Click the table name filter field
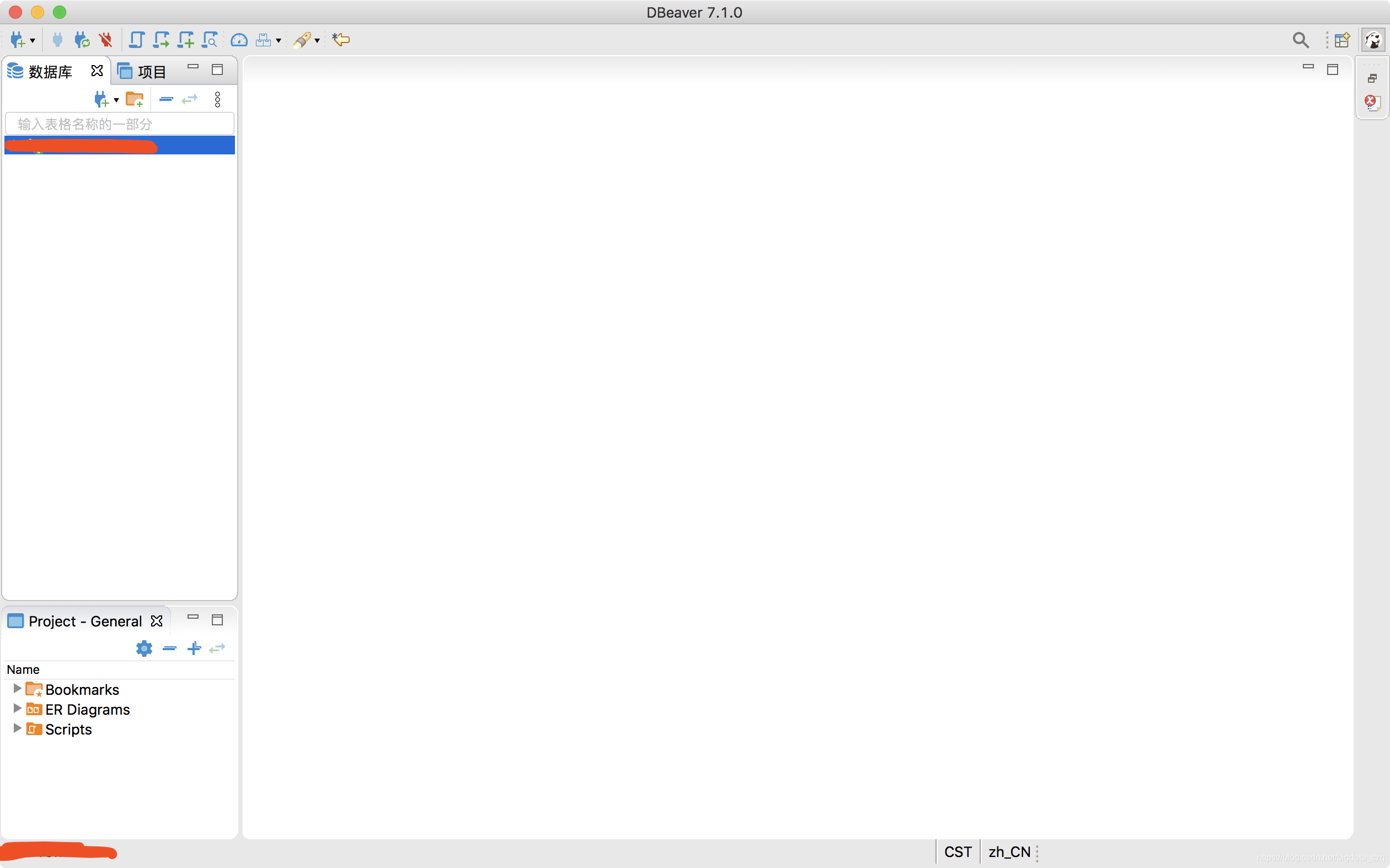This screenshot has height=868, width=1390. (x=120, y=124)
